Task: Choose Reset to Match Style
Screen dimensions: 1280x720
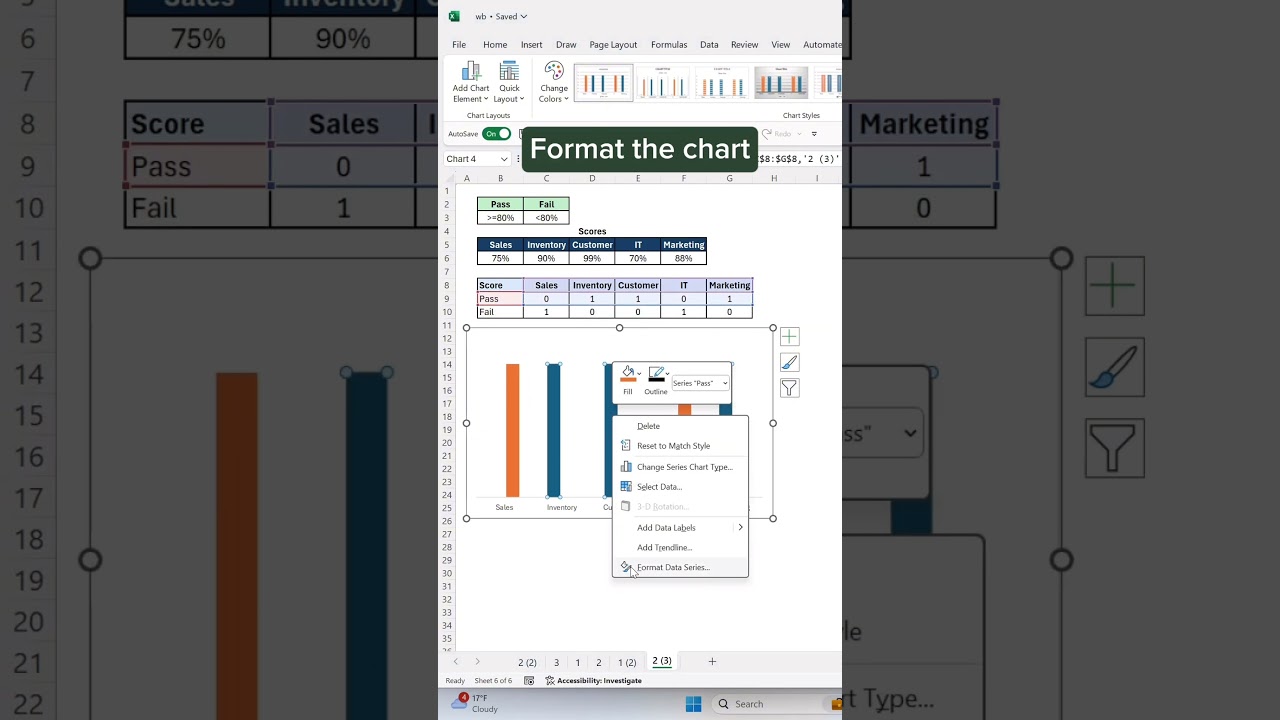Action: click(x=680, y=446)
